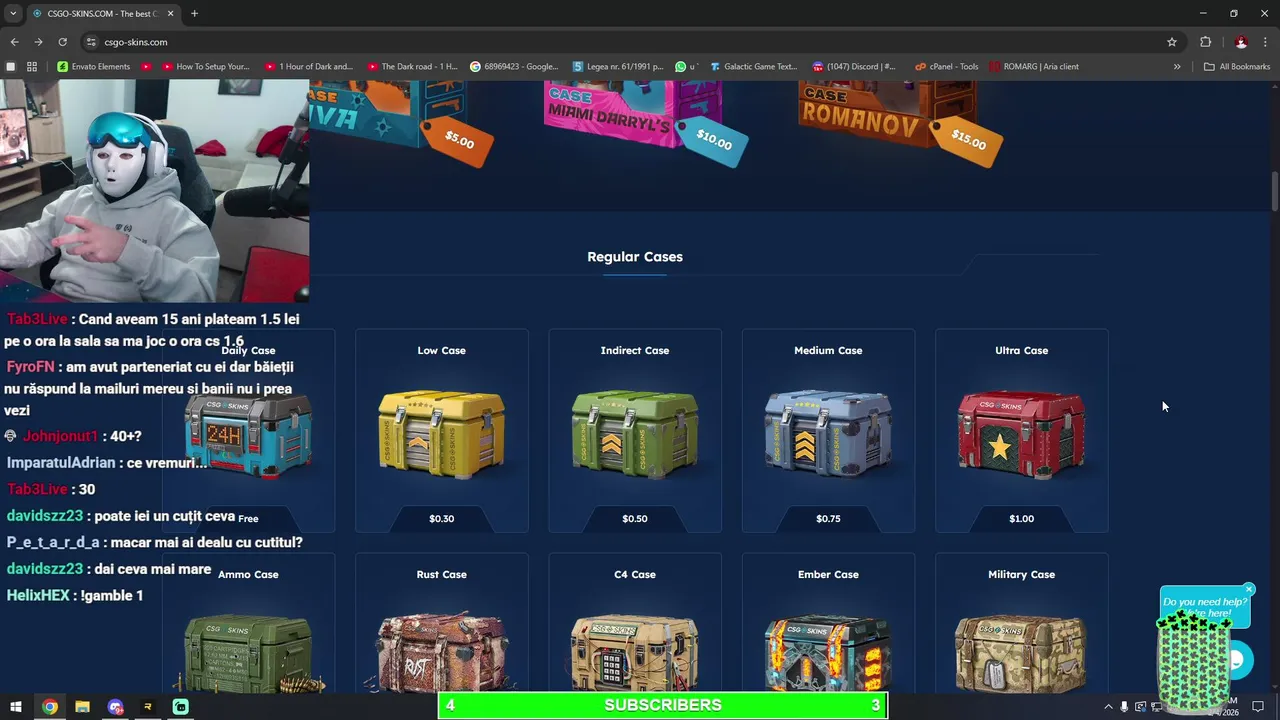1280x720 pixels.
Task: Close the CSGO-SKINS.COM tab
Action: (170, 13)
